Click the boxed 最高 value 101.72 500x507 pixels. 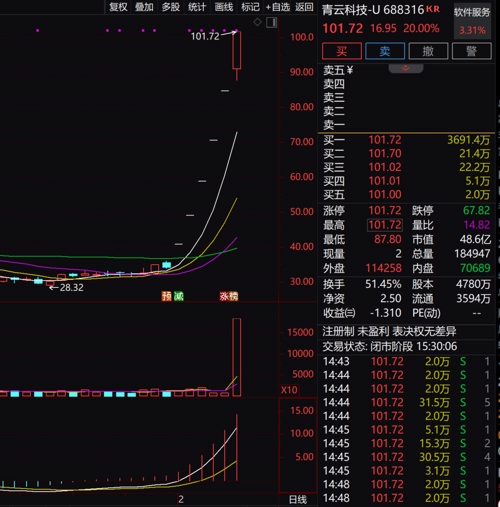click(385, 225)
